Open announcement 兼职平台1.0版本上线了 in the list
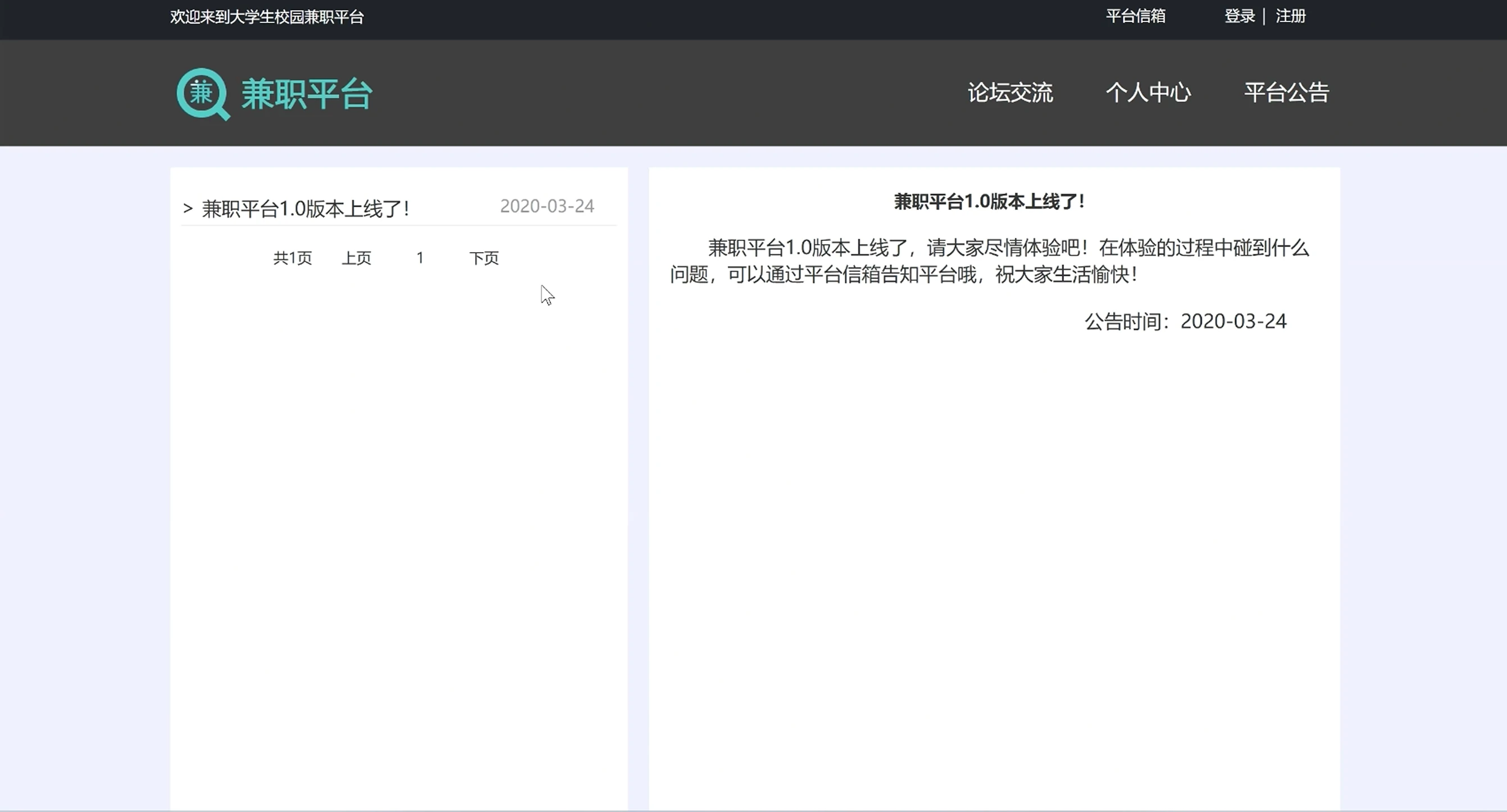1507x812 pixels. [x=306, y=209]
